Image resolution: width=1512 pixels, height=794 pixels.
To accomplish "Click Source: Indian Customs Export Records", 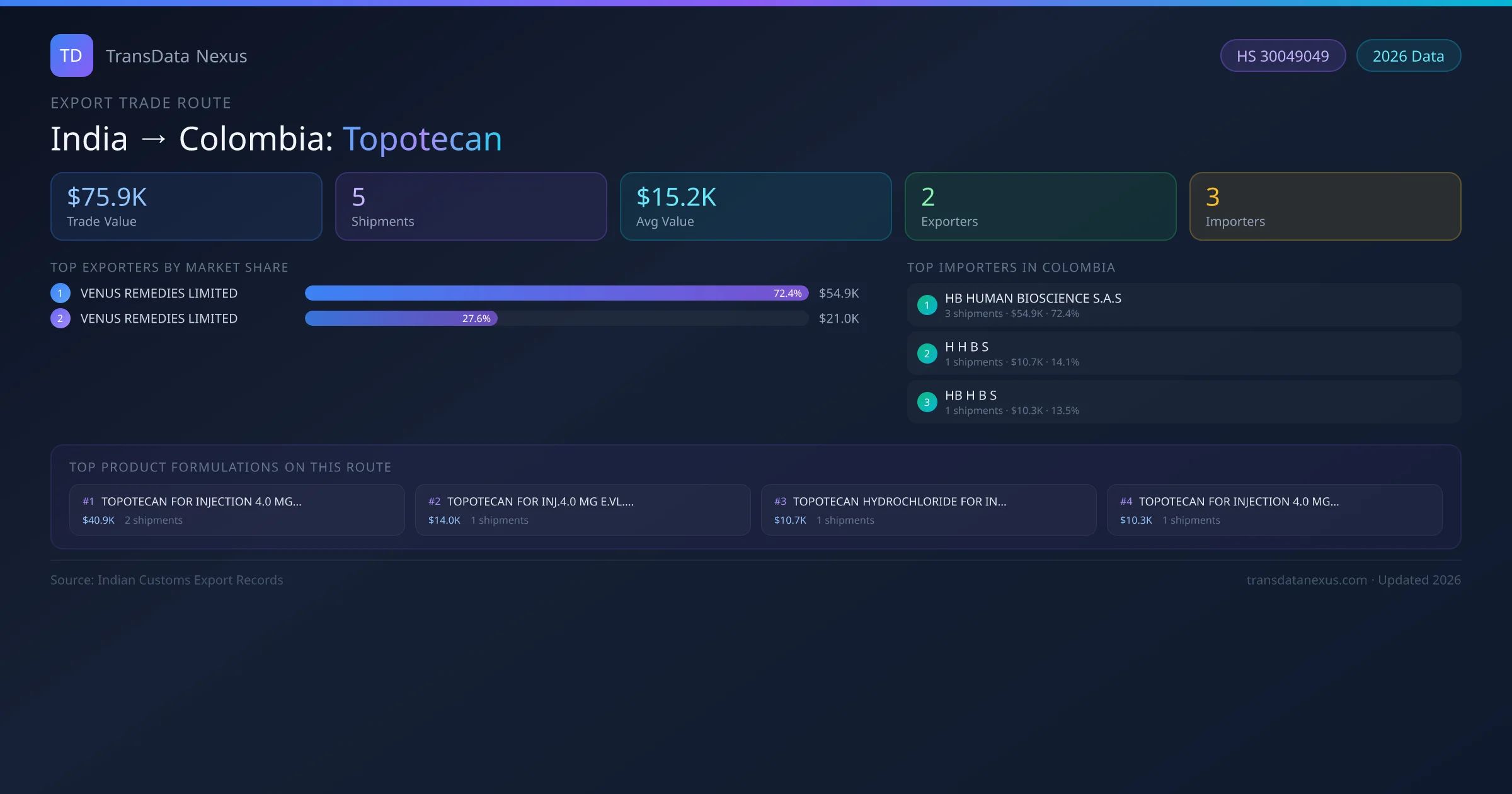I will coord(166,579).
